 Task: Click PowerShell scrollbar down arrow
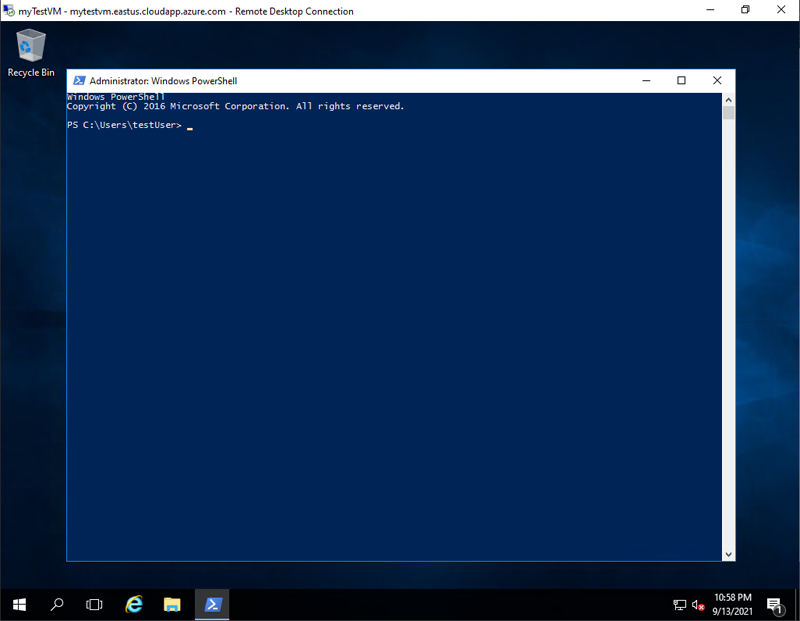729,554
